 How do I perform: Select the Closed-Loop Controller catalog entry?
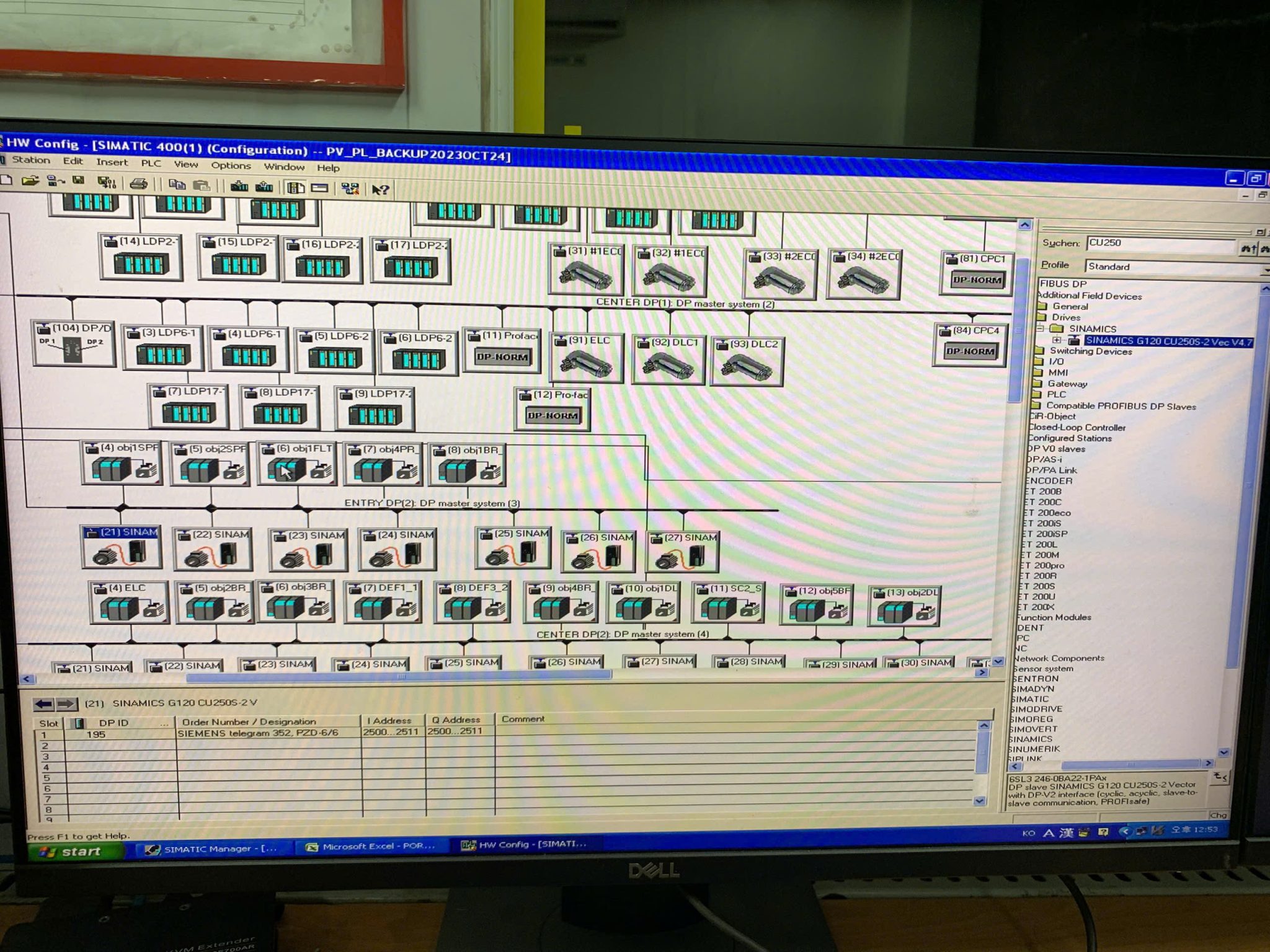click(1077, 427)
